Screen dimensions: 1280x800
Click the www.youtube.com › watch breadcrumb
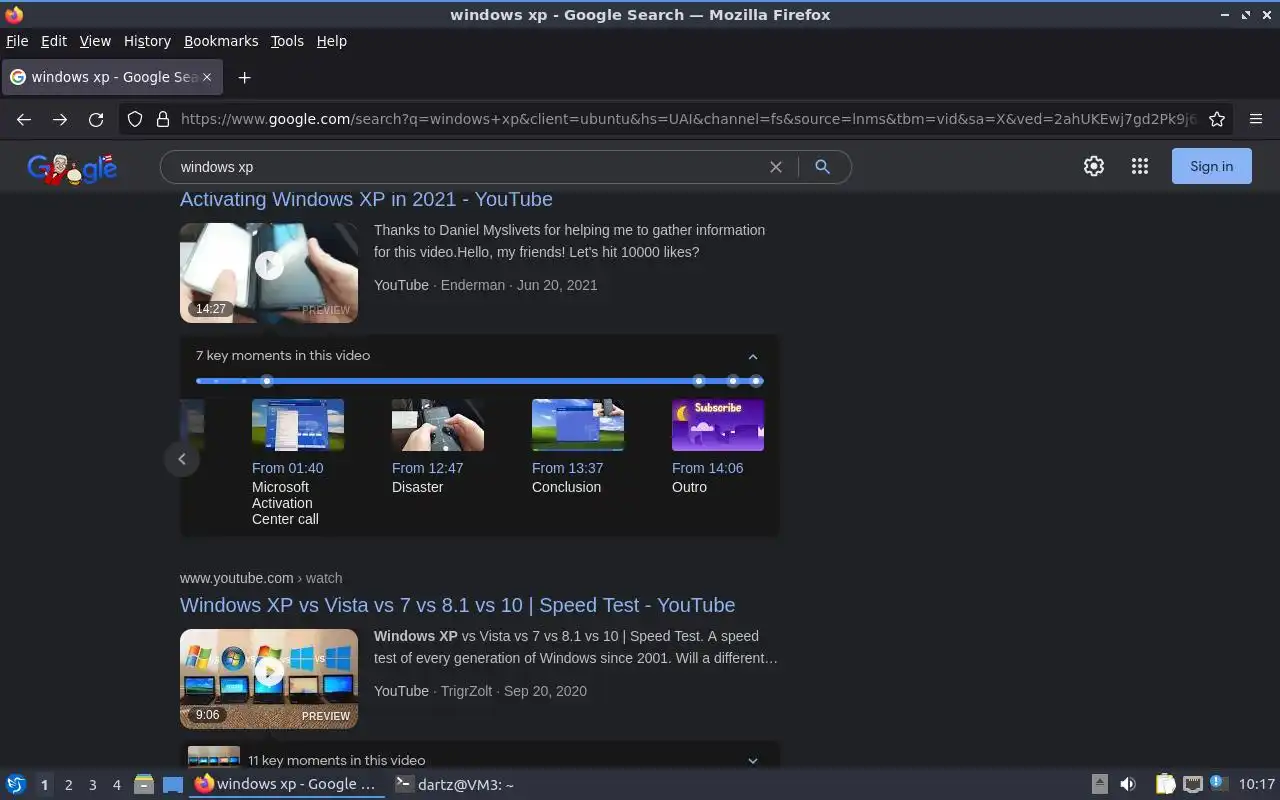click(x=261, y=578)
